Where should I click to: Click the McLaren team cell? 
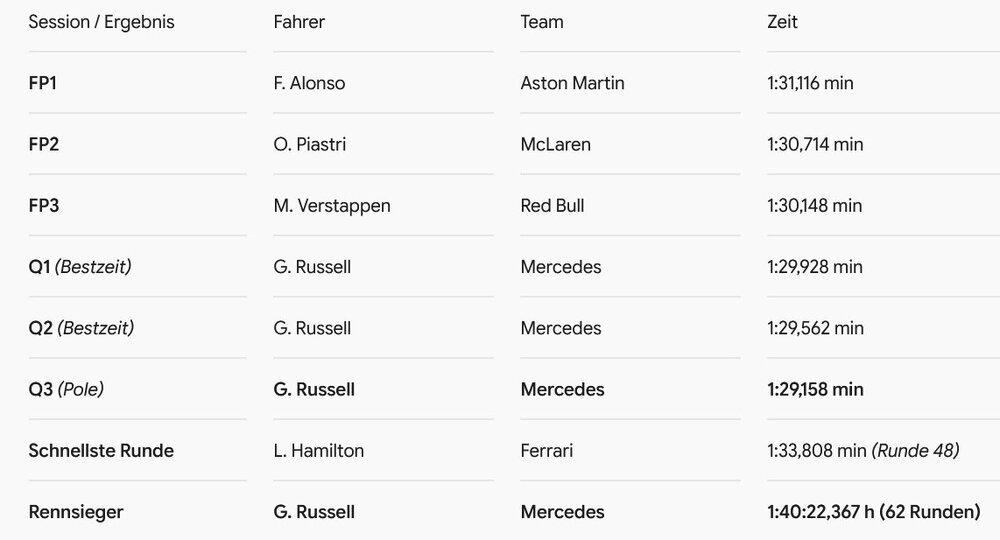click(555, 144)
